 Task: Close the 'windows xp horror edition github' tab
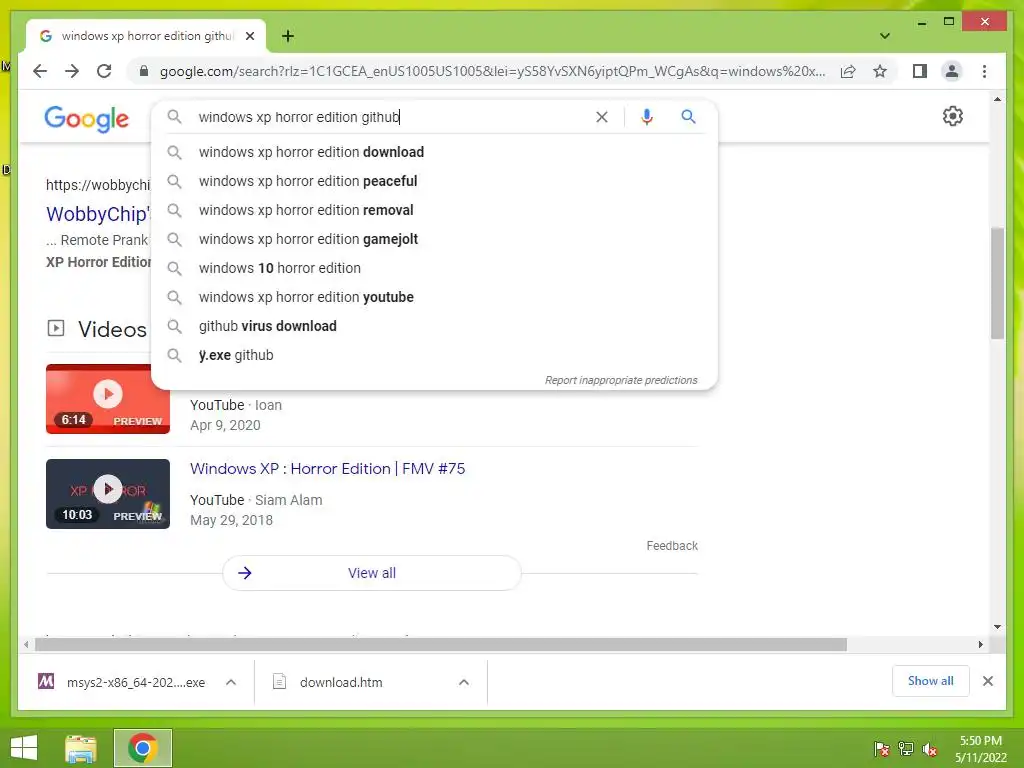(249, 36)
